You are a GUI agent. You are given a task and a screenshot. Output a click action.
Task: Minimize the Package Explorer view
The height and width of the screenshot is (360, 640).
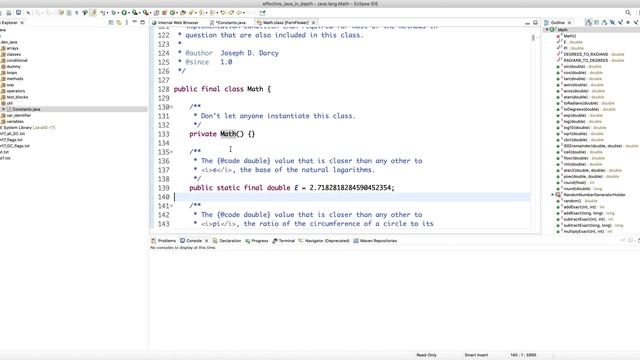coord(135,22)
